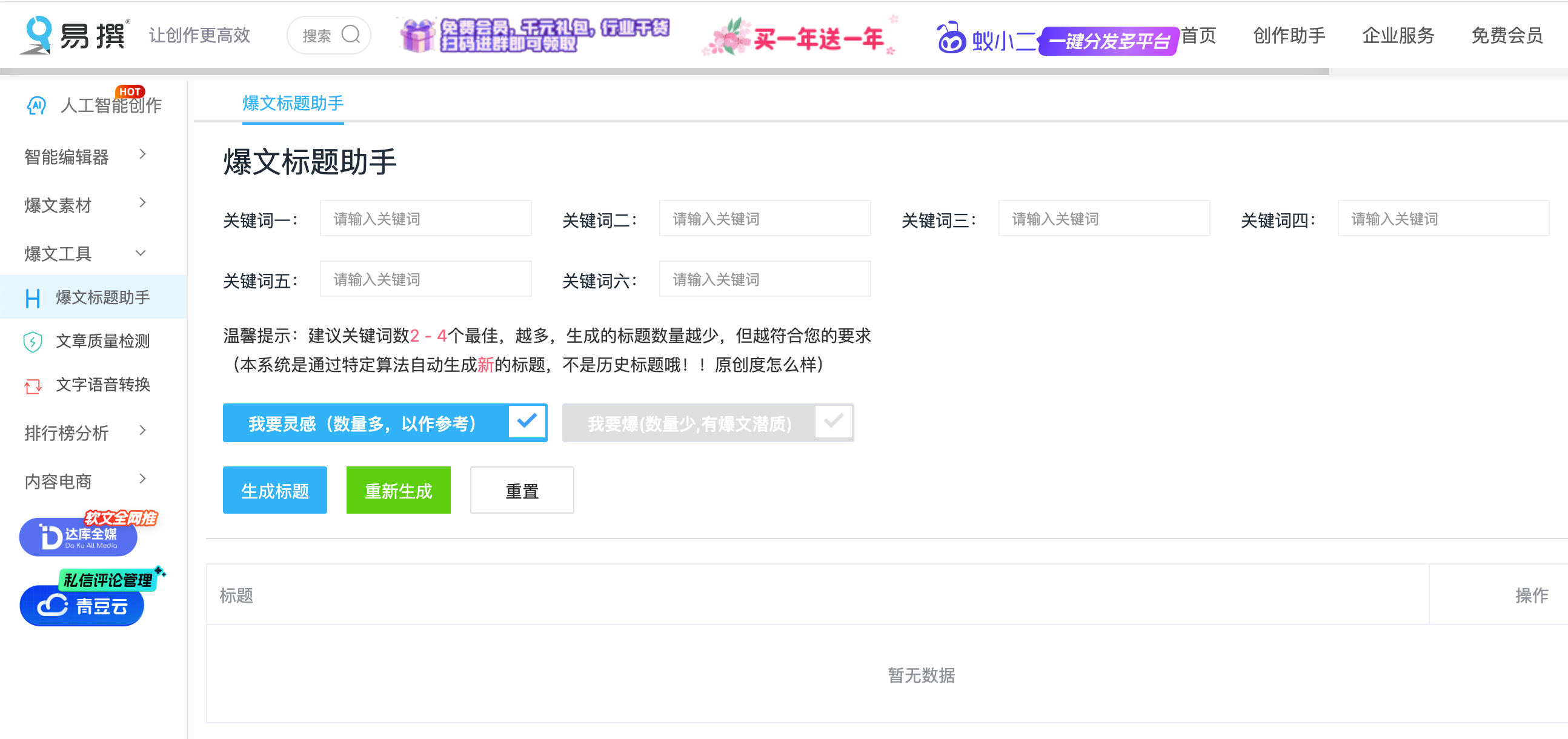The image size is (1568, 739).
Task: Enable the 我要爆 checkbox option
Action: click(832, 422)
